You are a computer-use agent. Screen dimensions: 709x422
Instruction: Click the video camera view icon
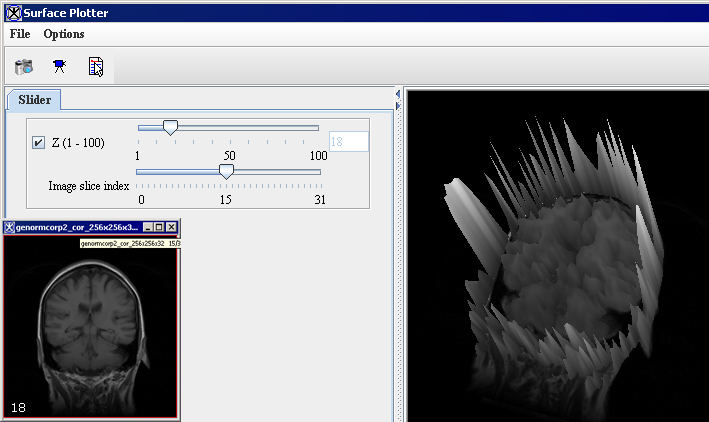[x=60, y=67]
